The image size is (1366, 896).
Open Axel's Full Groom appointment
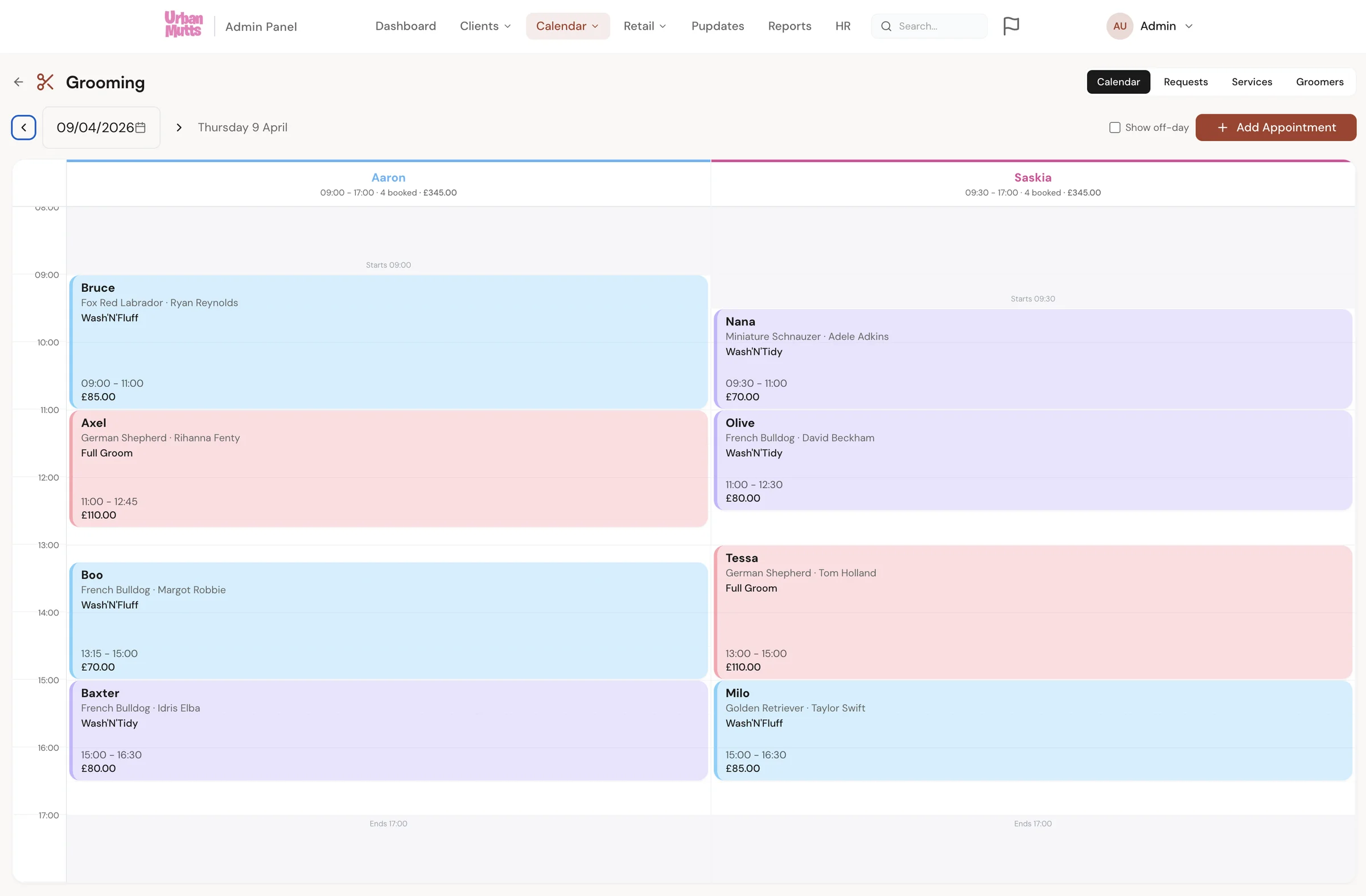point(389,469)
